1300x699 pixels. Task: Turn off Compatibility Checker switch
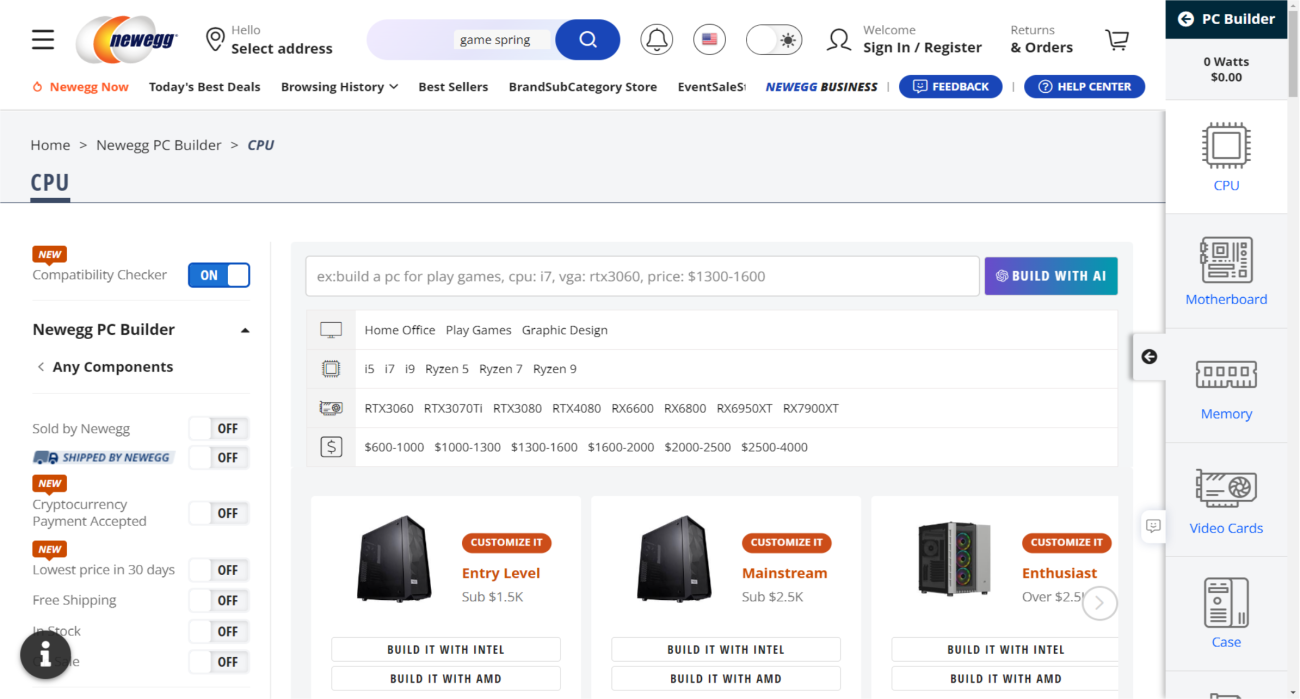(219, 275)
